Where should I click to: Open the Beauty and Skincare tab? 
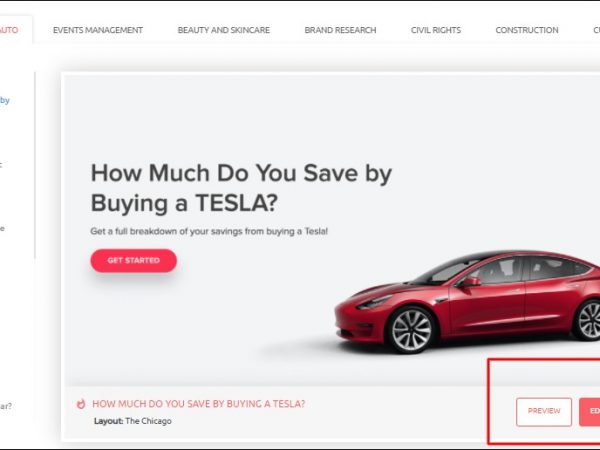224,30
